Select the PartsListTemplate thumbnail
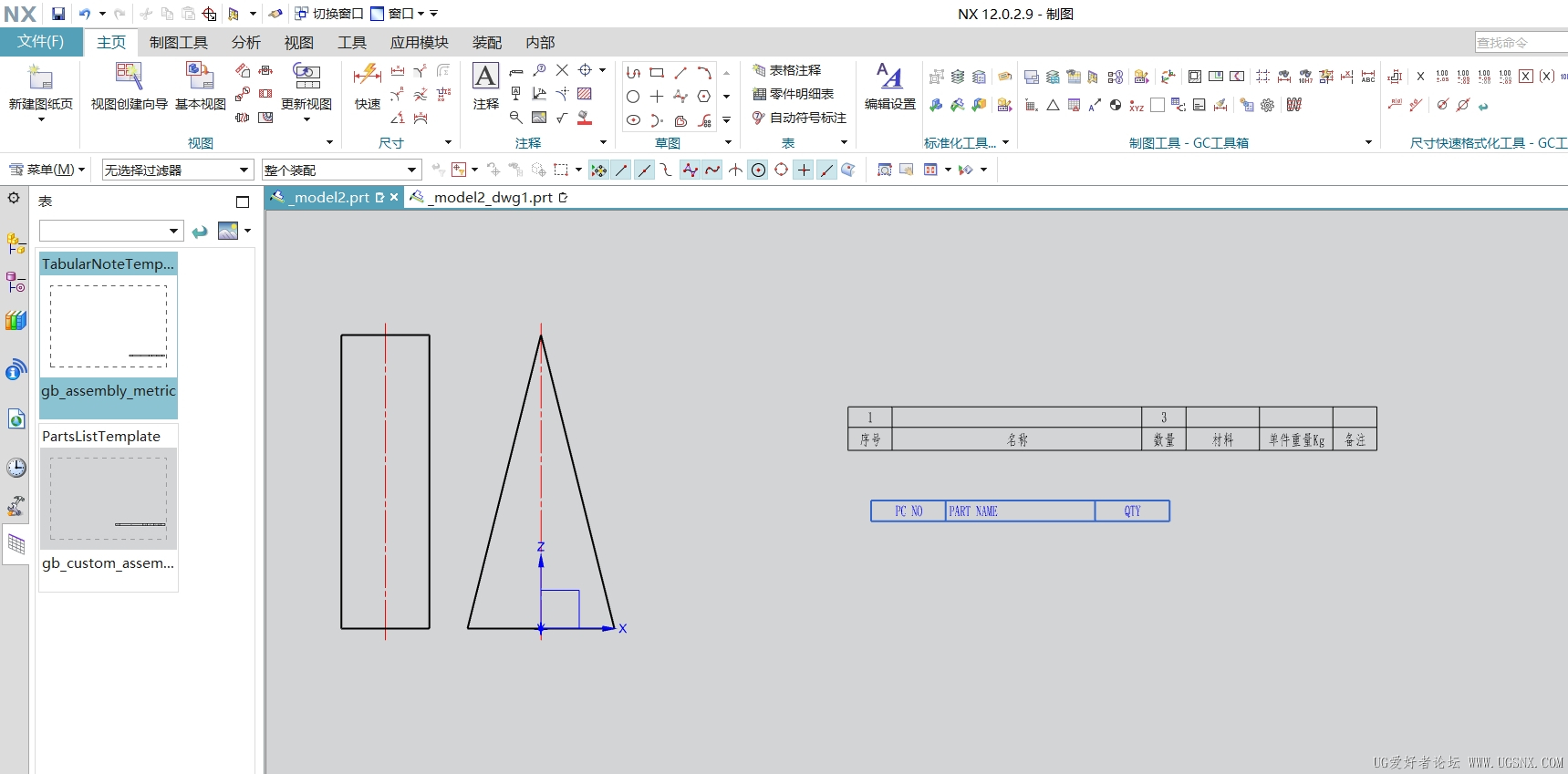This screenshot has height=774, width=1568. [109, 498]
